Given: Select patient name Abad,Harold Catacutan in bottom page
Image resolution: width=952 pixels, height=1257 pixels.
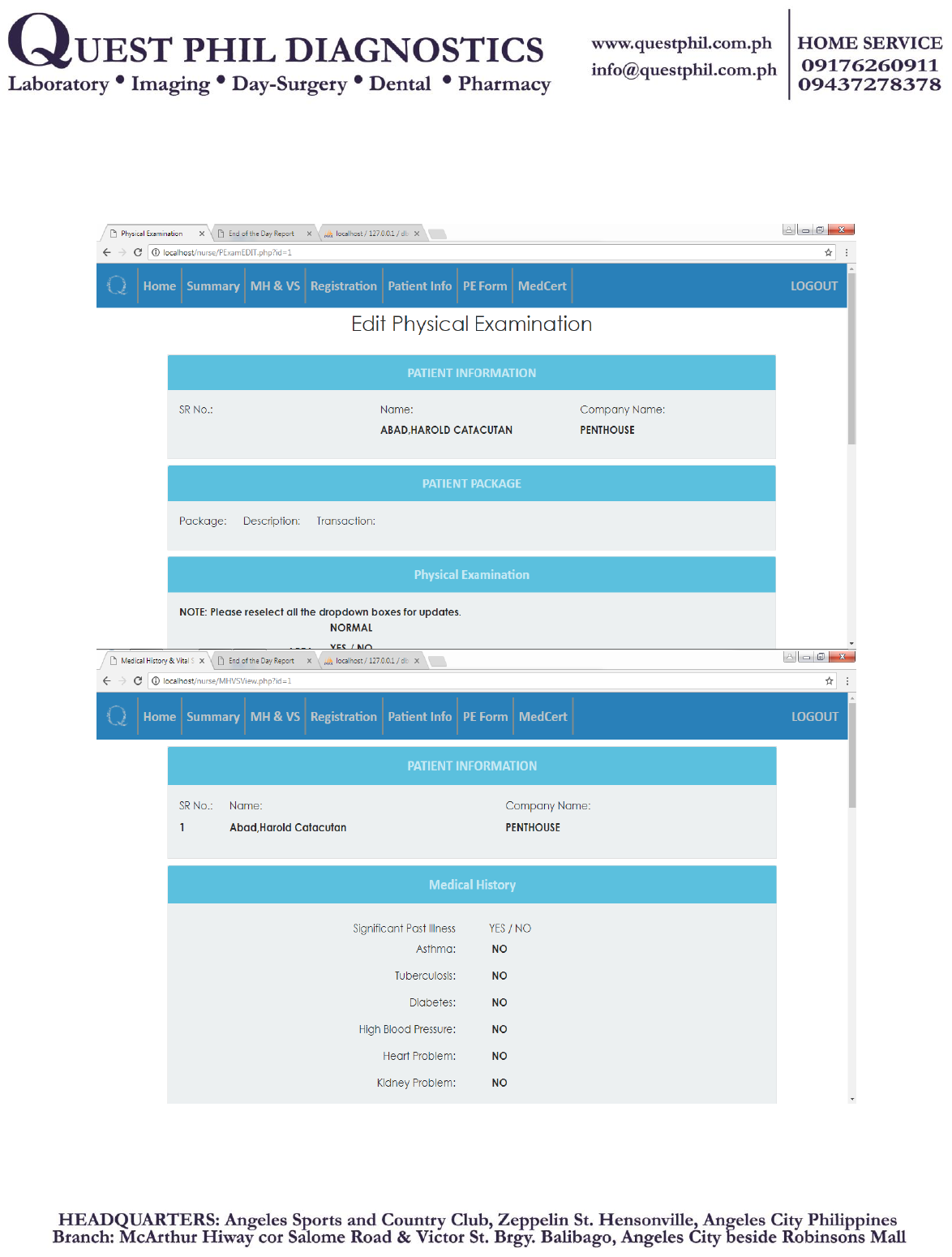Looking at the screenshot, I should tap(288, 827).
